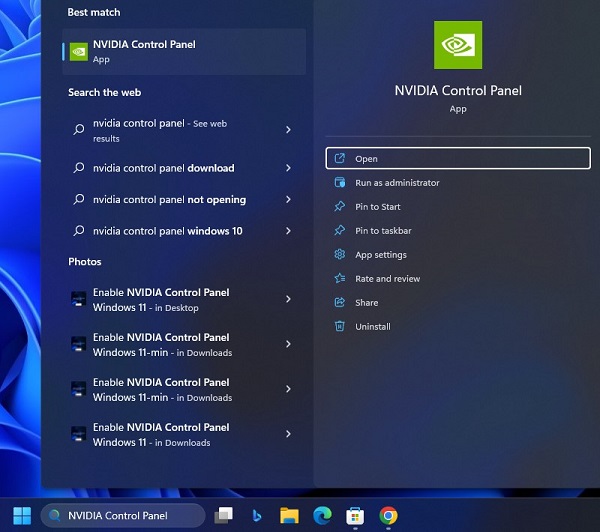Click the magnifier icon in taskbar search box
Image resolution: width=600 pixels, height=532 pixels.
pos(55,515)
